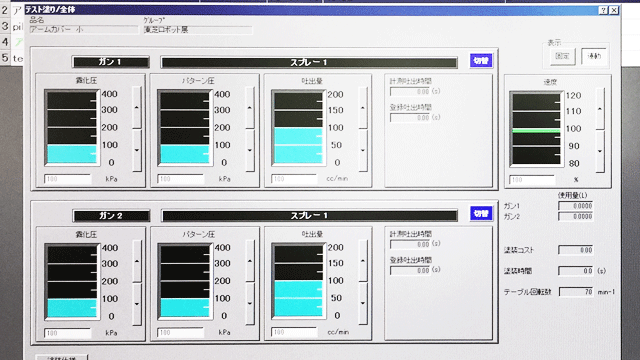Image resolution: width=640 pixels, height=360 pixels.
Task: Increase Gun 2 霧化圧 with up arrow
Action: (x=137, y=261)
